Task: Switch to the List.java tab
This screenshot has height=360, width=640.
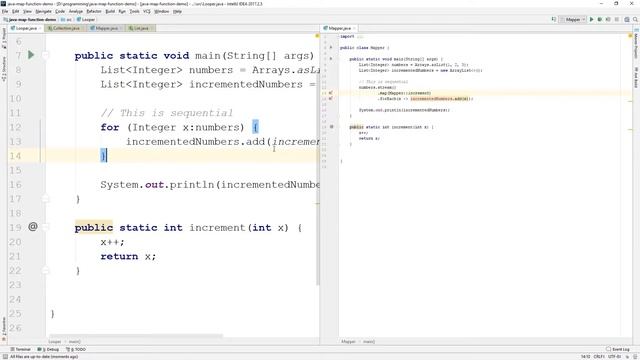Action: [x=141, y=28]
